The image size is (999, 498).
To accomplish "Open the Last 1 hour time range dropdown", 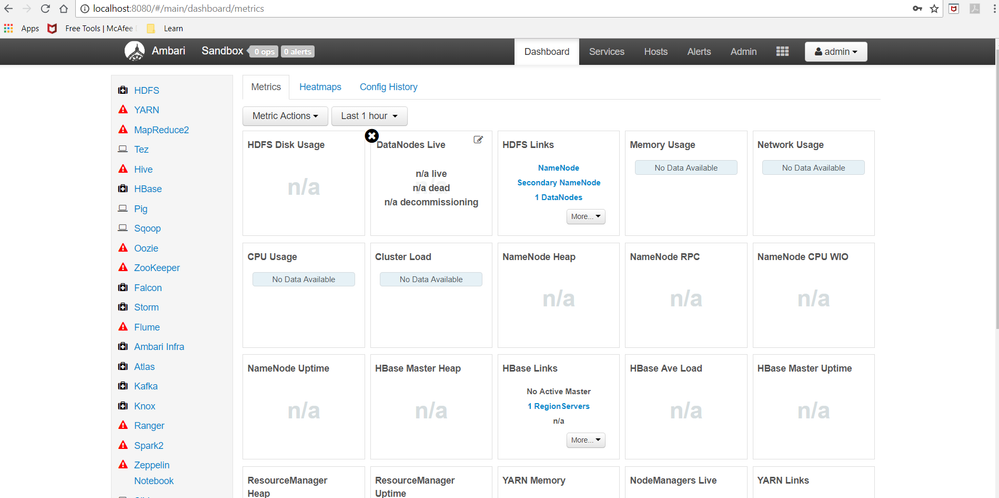I will pos(370,116).
